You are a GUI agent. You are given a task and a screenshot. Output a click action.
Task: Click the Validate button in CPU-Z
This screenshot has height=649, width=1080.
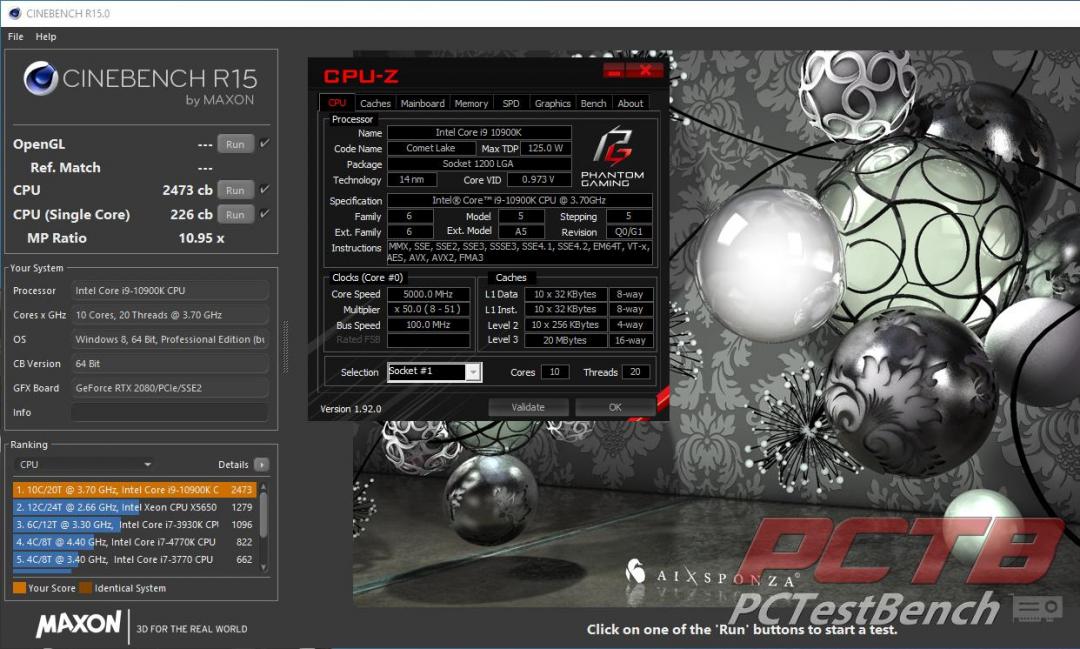click(x=528, y=407)
